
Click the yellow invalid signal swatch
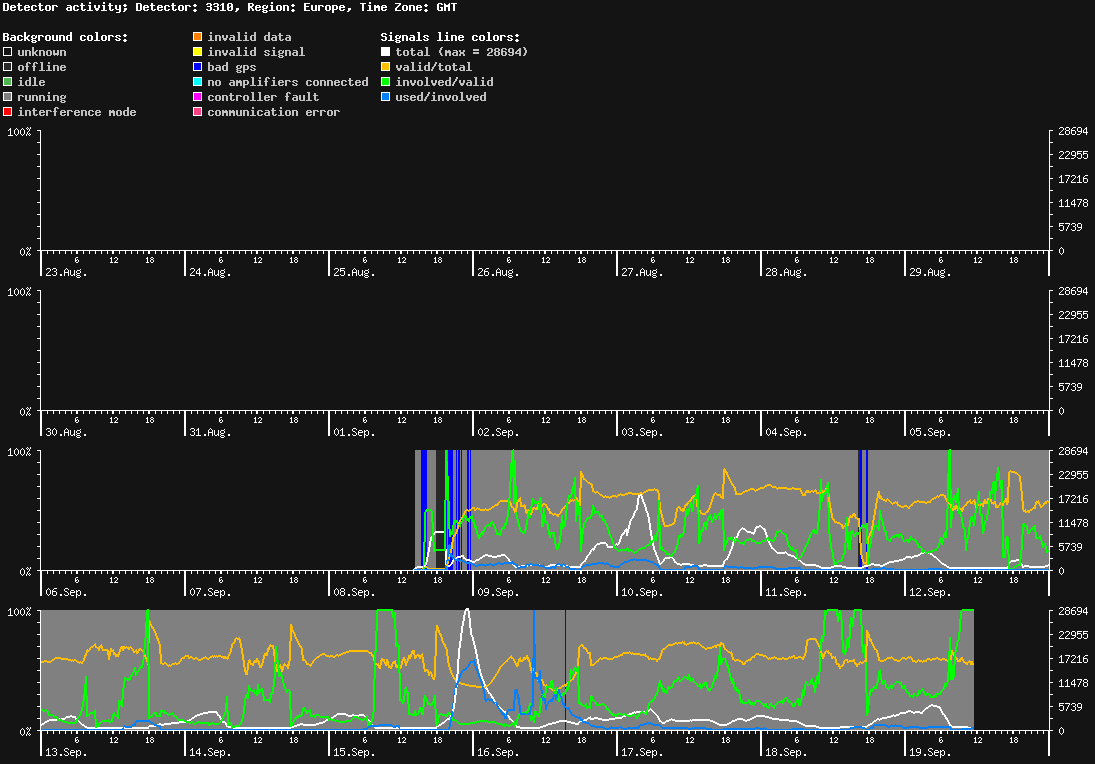[x=198, y=52]
